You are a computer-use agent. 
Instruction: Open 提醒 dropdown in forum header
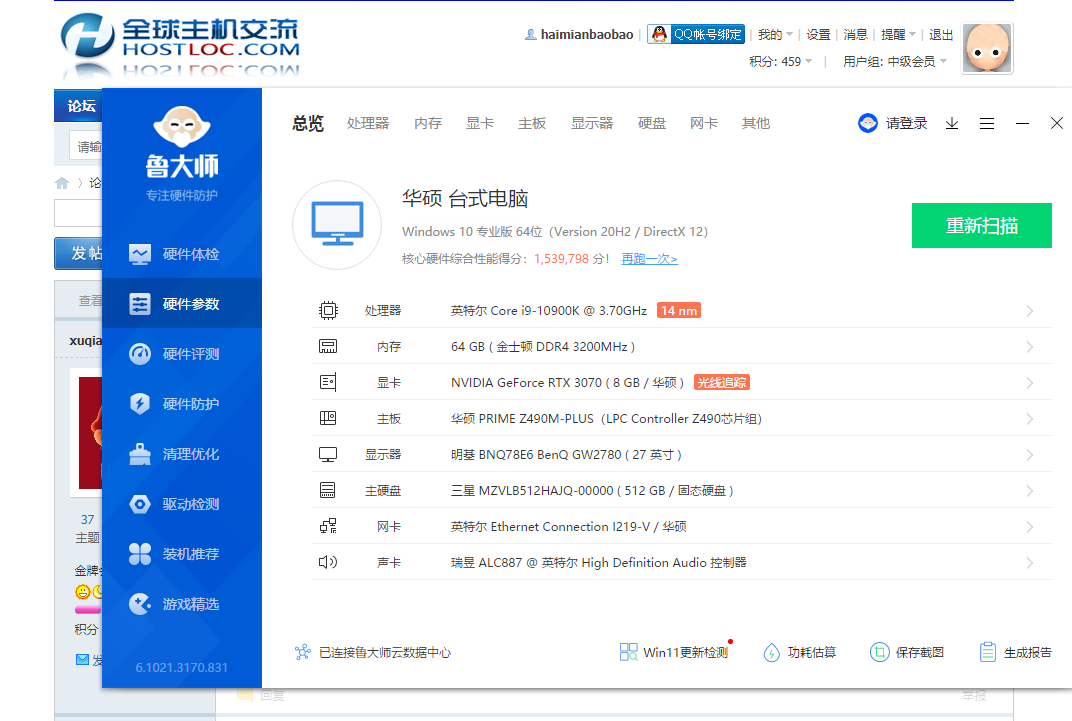898,34
